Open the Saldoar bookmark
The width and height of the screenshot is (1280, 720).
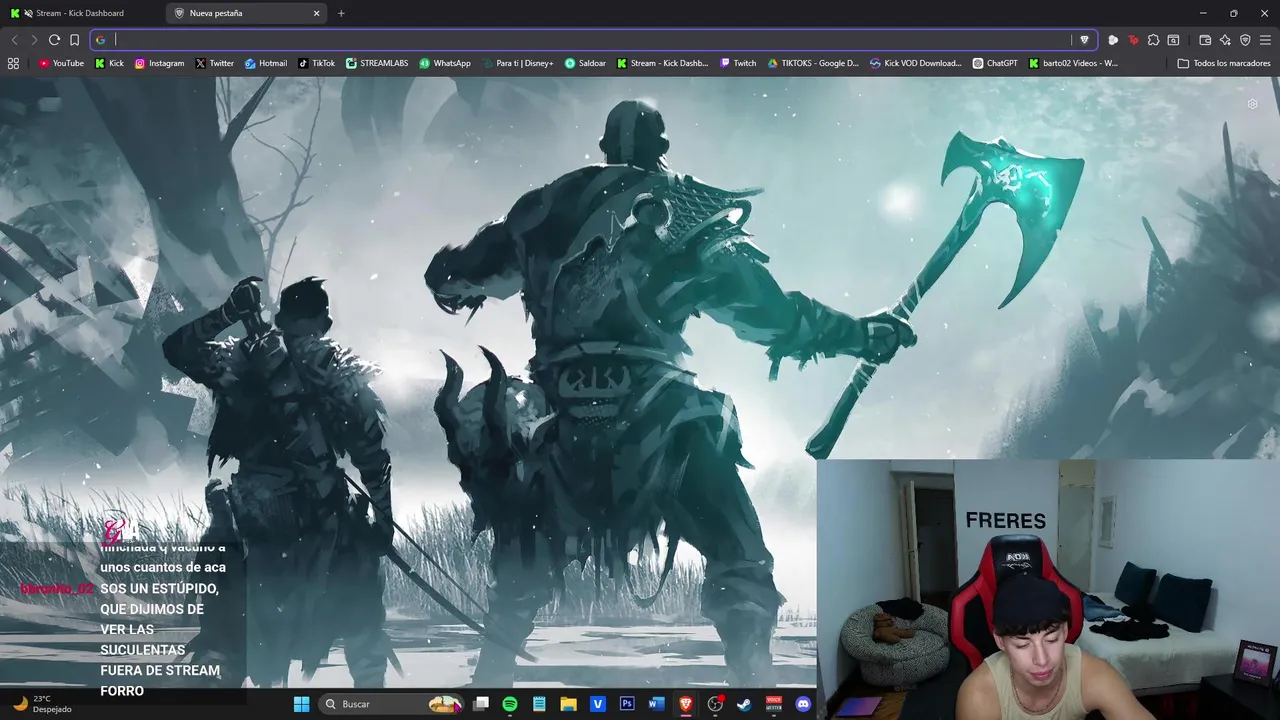(585, 63)
